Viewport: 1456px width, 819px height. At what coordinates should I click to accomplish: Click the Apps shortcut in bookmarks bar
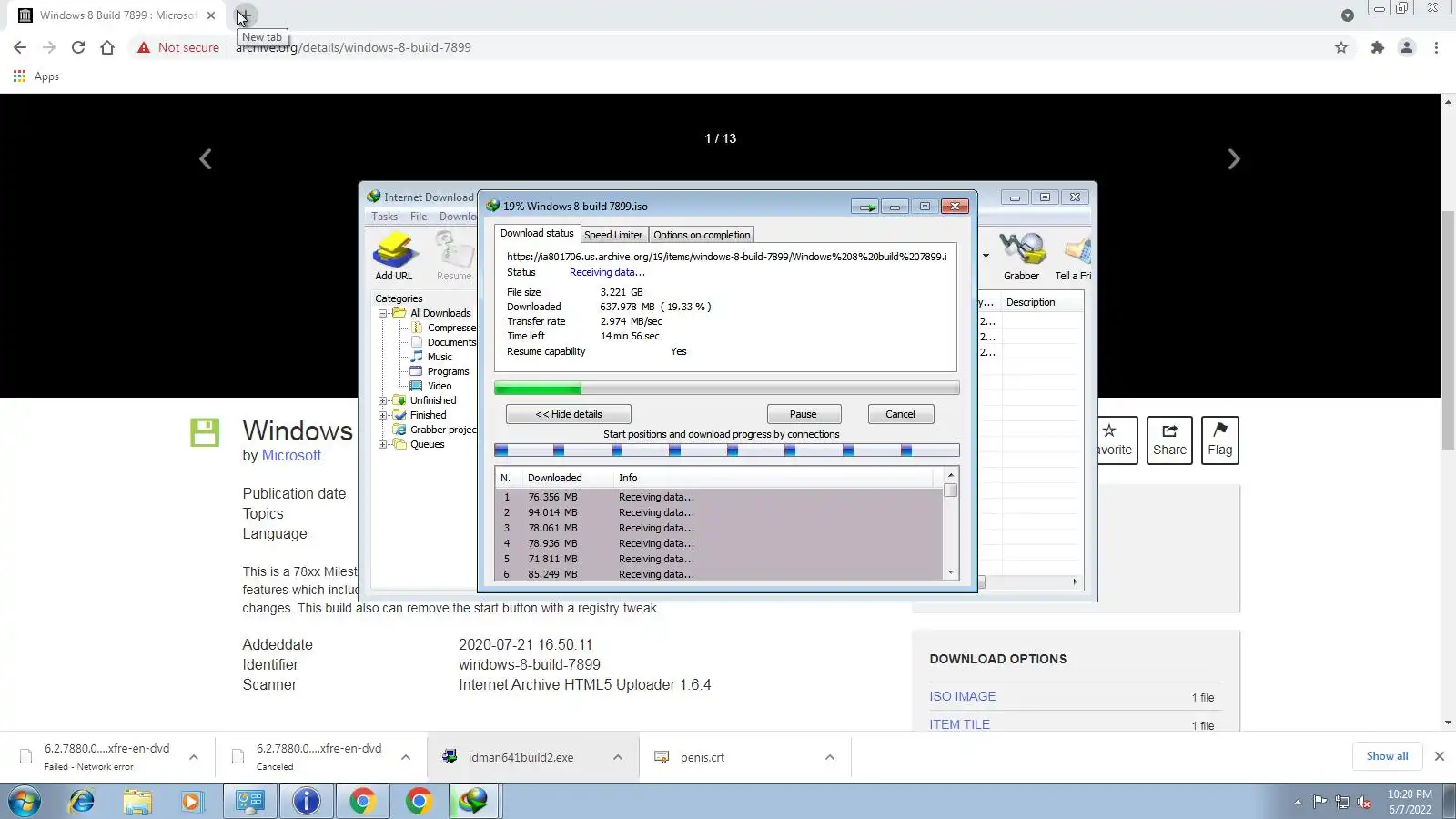pyautogui.click(x=36, y=76)
